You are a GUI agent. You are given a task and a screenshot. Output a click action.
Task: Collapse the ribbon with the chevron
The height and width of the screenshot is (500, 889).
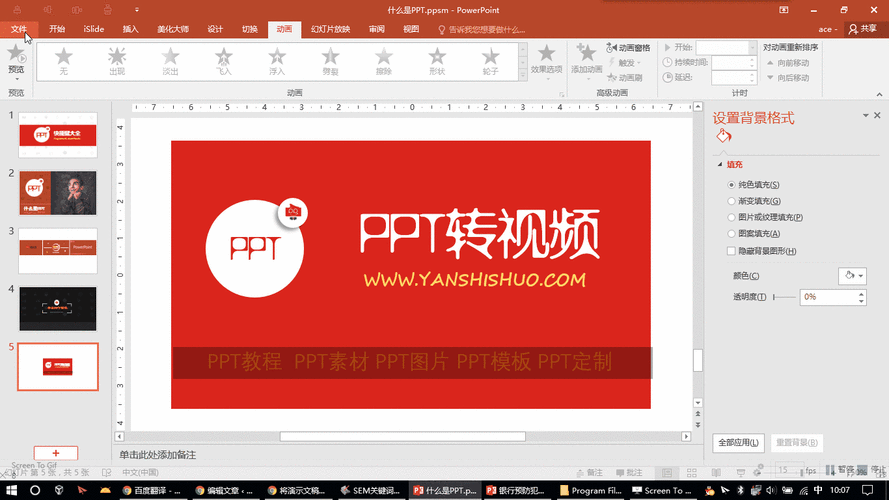(879, 94)
